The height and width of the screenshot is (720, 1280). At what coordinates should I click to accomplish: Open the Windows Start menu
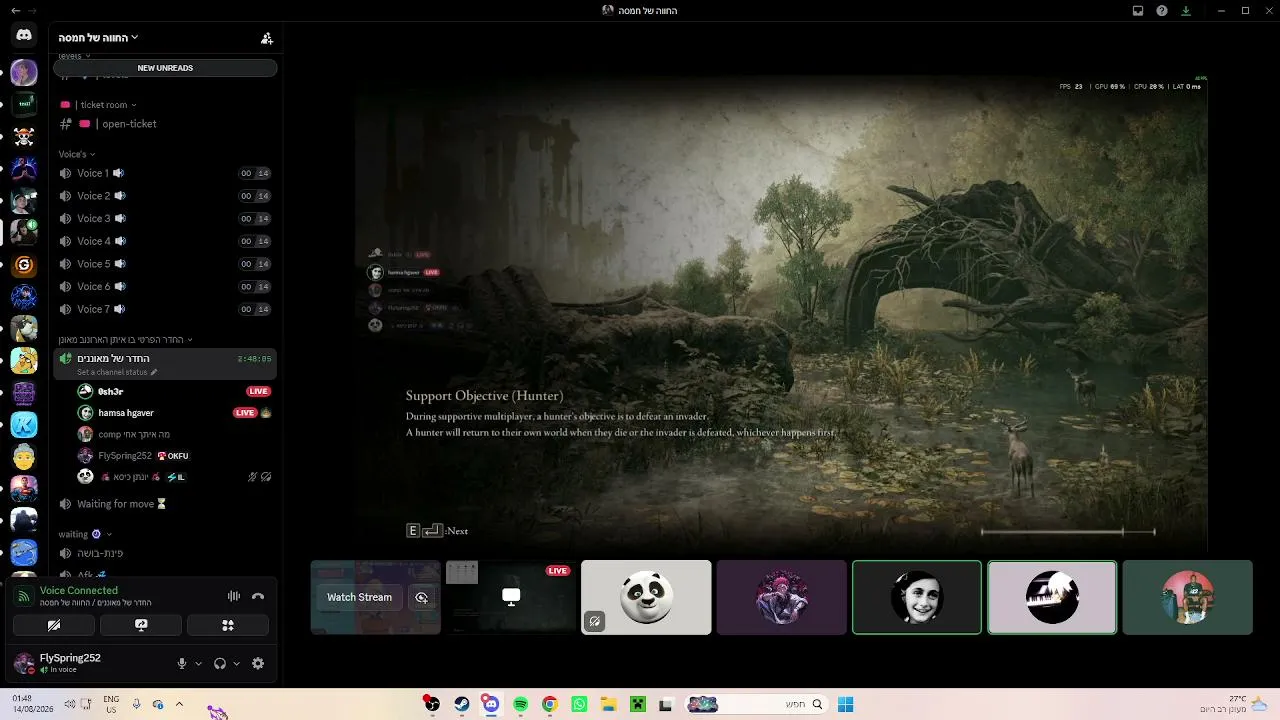[x=845, y=704]
